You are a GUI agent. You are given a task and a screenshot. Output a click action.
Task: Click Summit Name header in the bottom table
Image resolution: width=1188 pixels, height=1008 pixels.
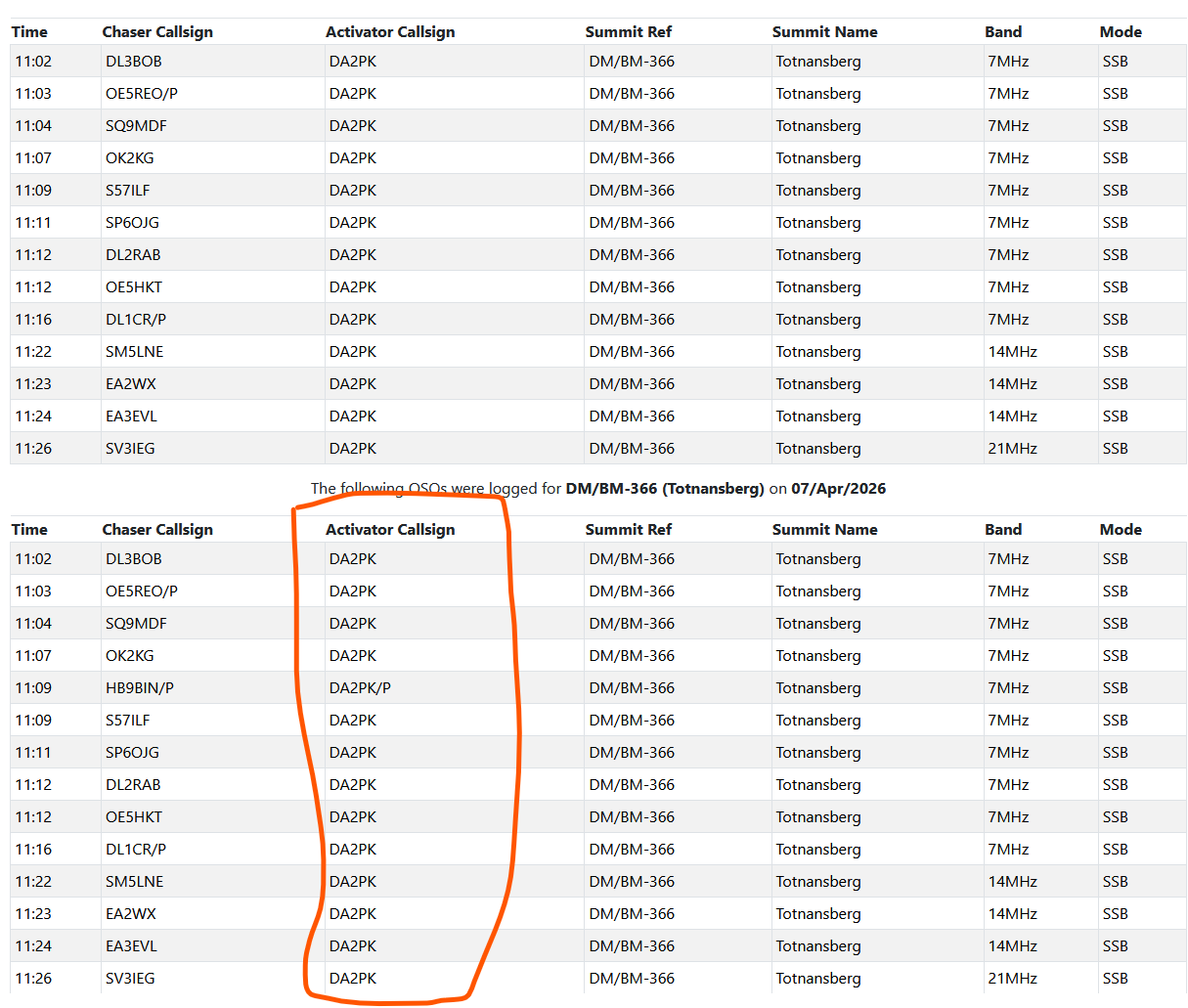[x=824, y=529]
